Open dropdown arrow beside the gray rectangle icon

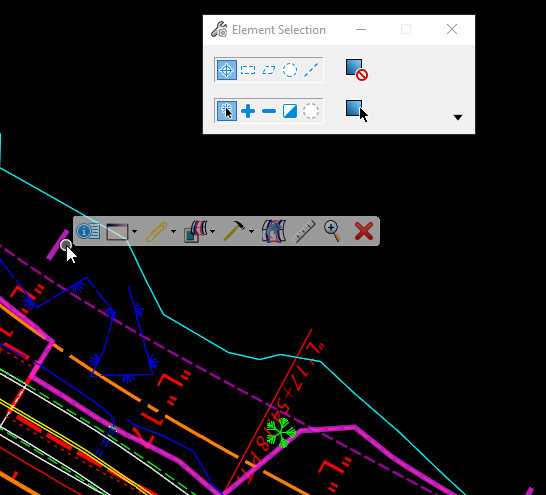pyautogui.click(x=134, y=231)
